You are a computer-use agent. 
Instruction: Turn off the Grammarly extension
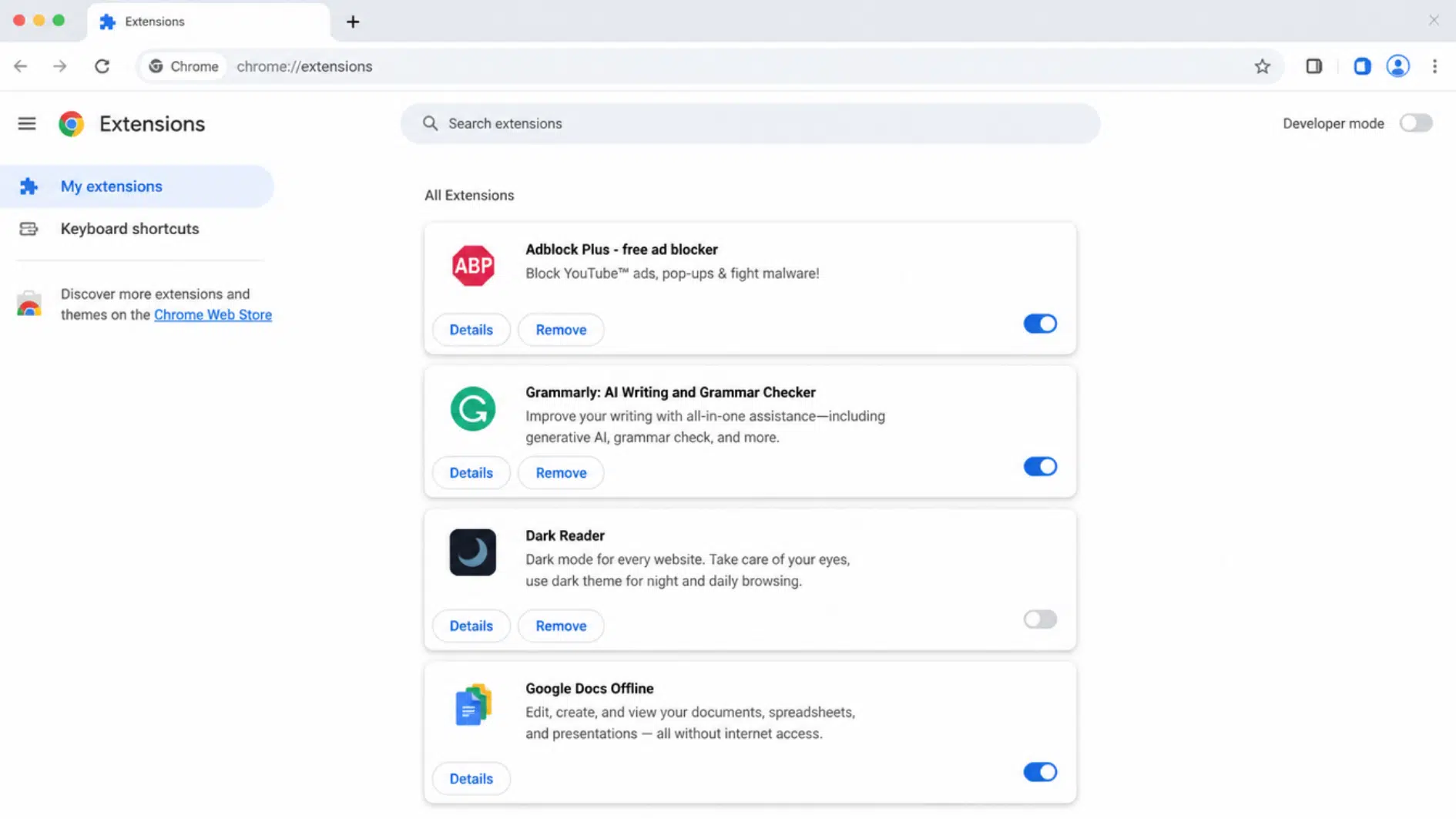coord(1040,466)
